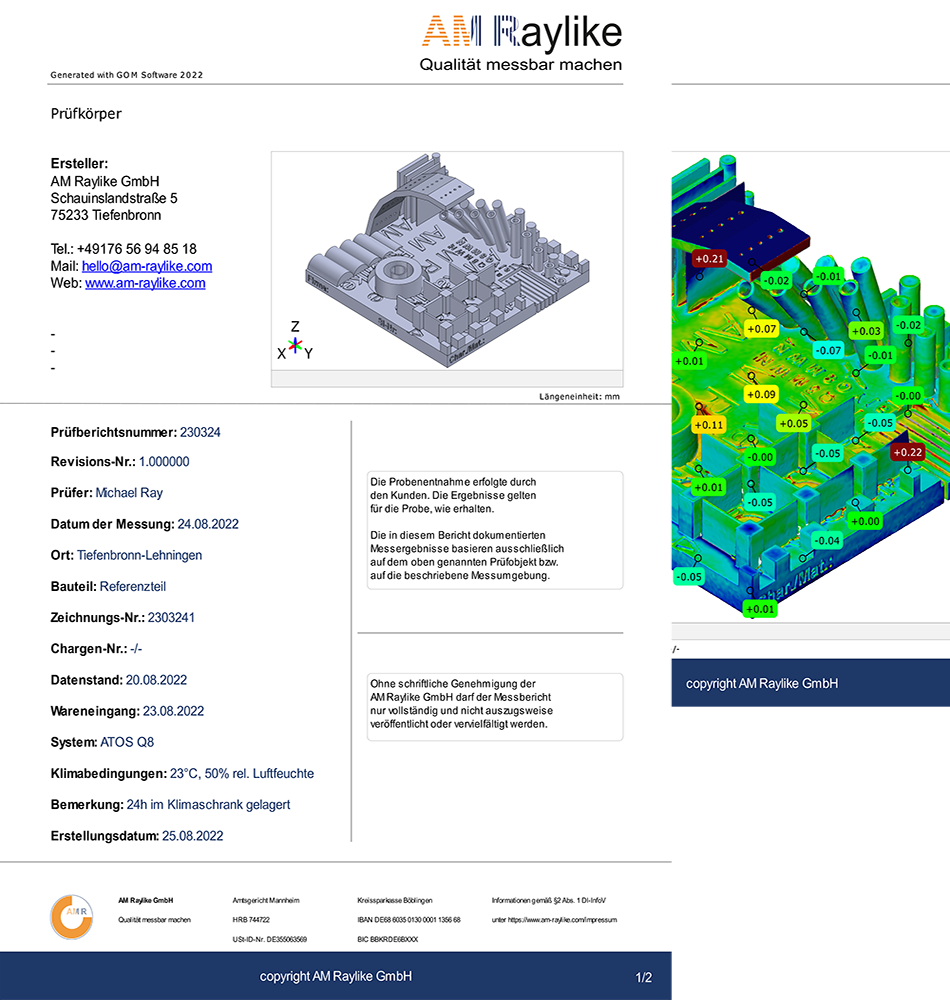Image resolution: width=950 pixels, height=1000 pixels.
Task: Click the Klimabedingungen value 23°C, 50%
Action: pyautogui.click(x=242, y=774)
